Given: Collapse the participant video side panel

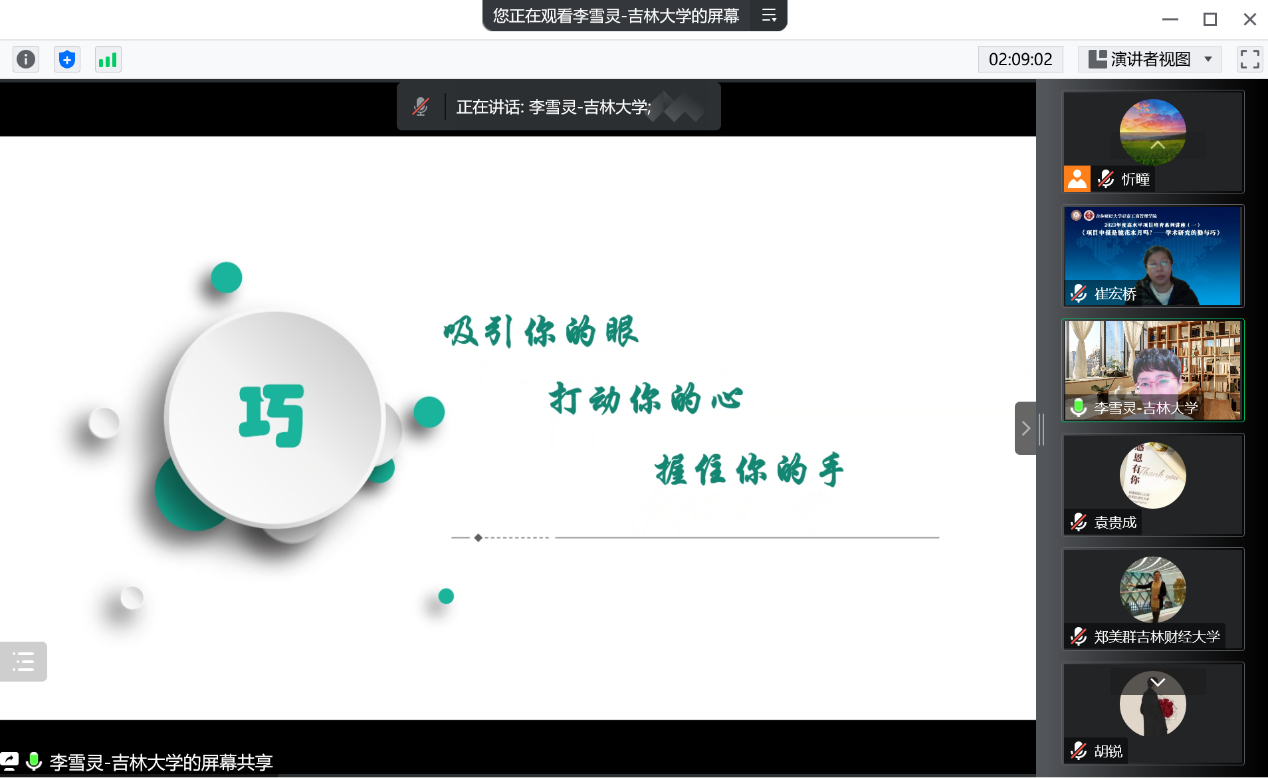Looking at the screenshot, I should click(1025, 428).
